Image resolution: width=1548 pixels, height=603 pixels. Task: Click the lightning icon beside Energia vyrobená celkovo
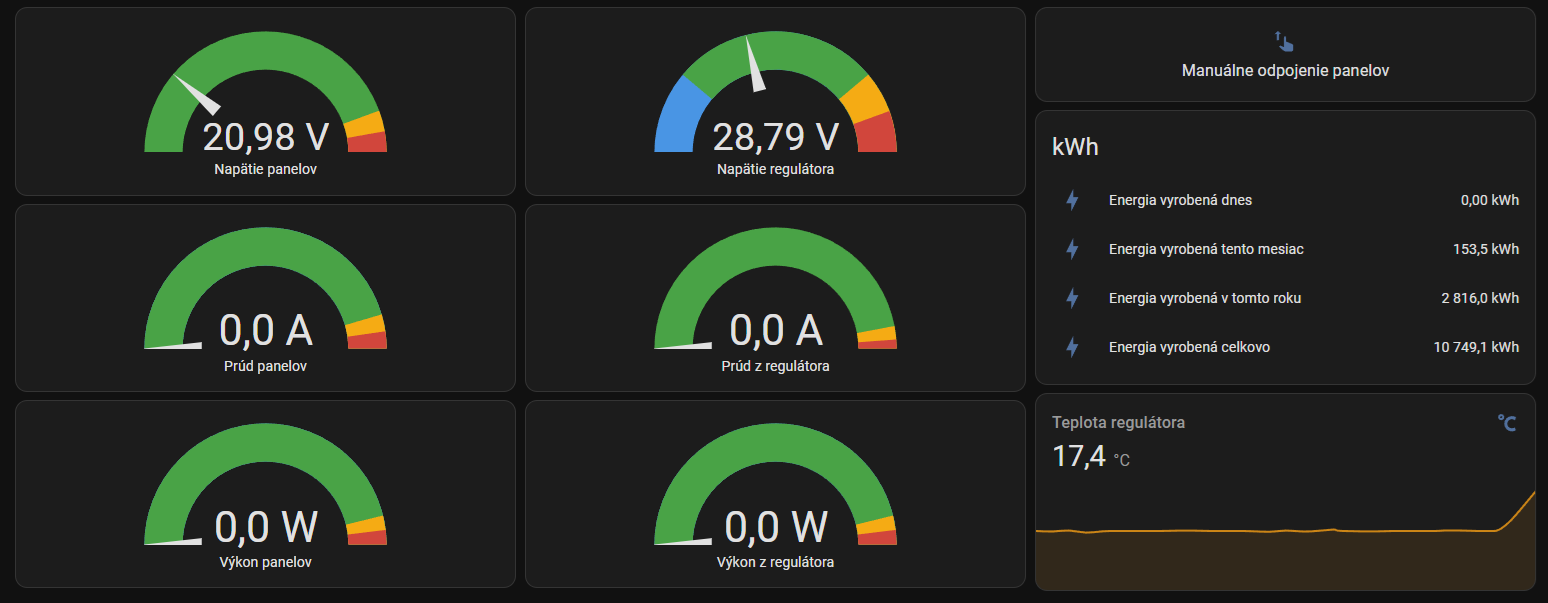pyautogui.click(x=1072, y=347)
